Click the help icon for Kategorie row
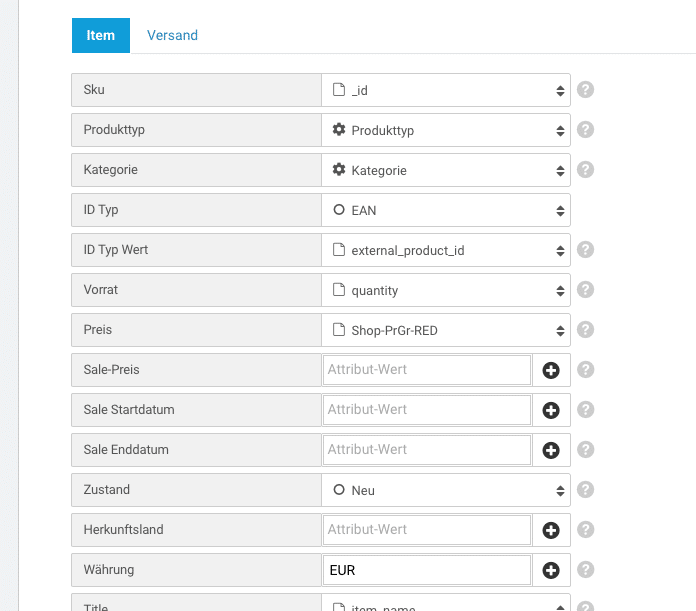Viewport: 696px width, 611px height. (586, 170)
